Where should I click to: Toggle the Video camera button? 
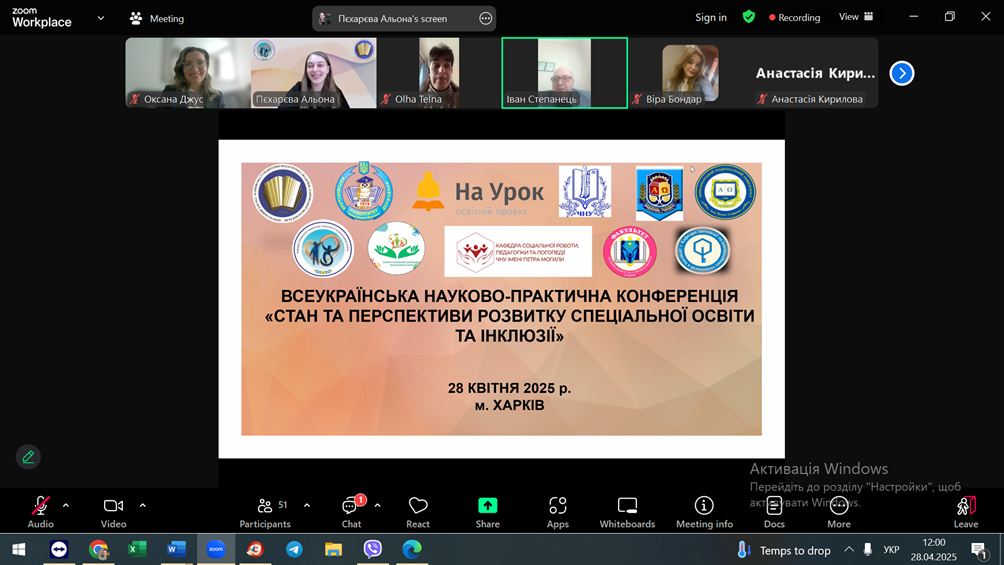pos(113,512)
